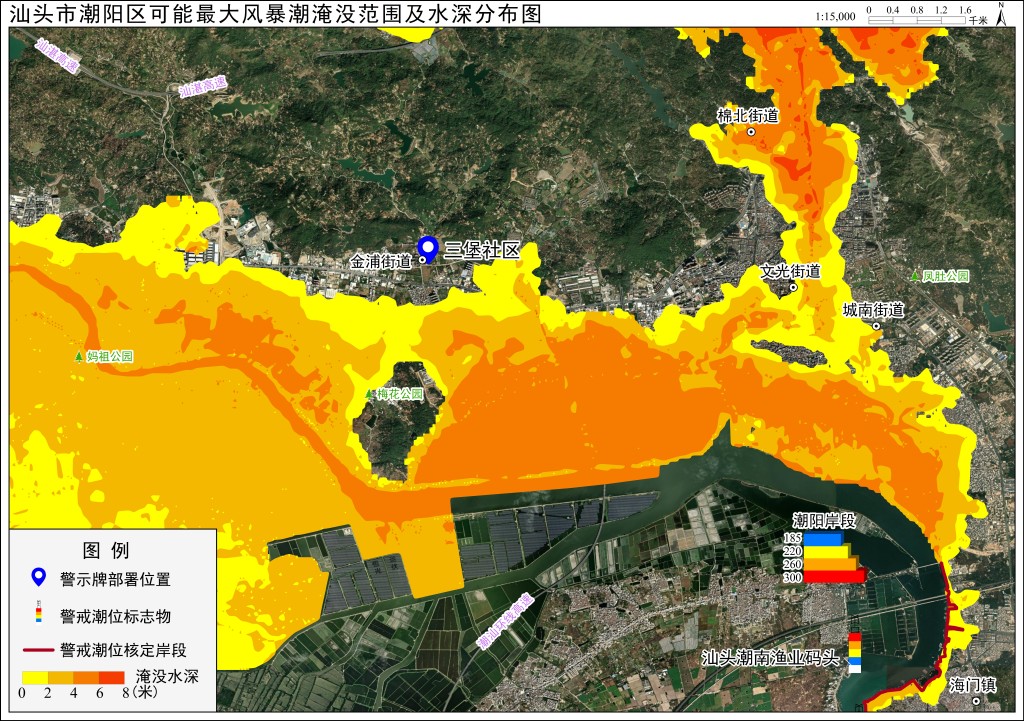This screenshot has height=721, width=1024.
Task: Select the scale ratio text 1:15,000
Action: [835, 16]
